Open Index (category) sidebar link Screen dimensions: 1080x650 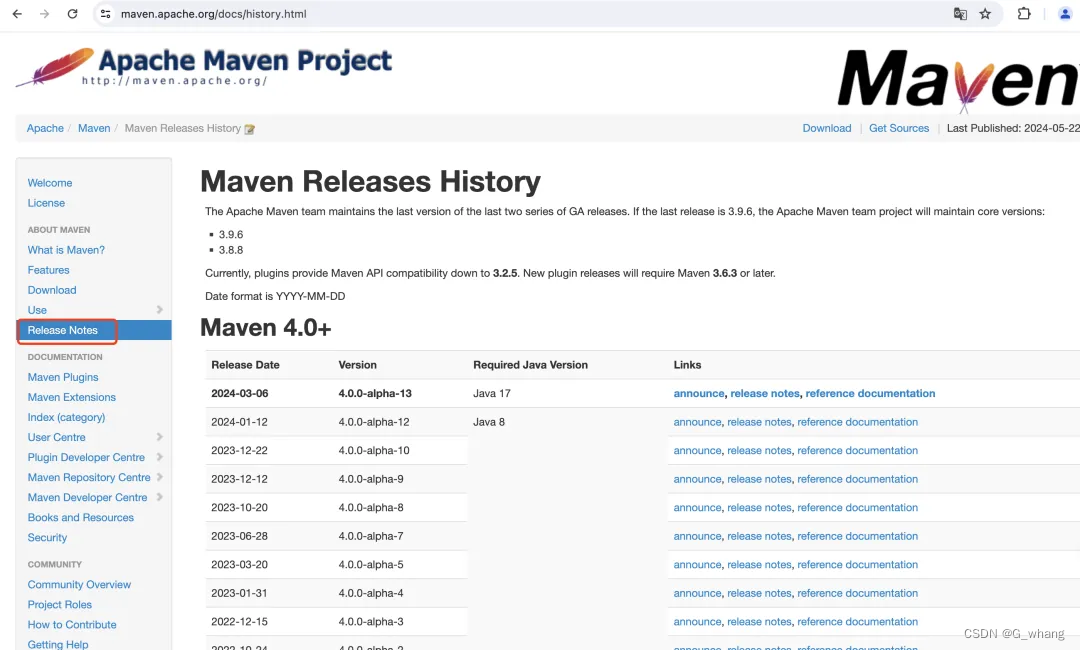[x=66, y=417]
